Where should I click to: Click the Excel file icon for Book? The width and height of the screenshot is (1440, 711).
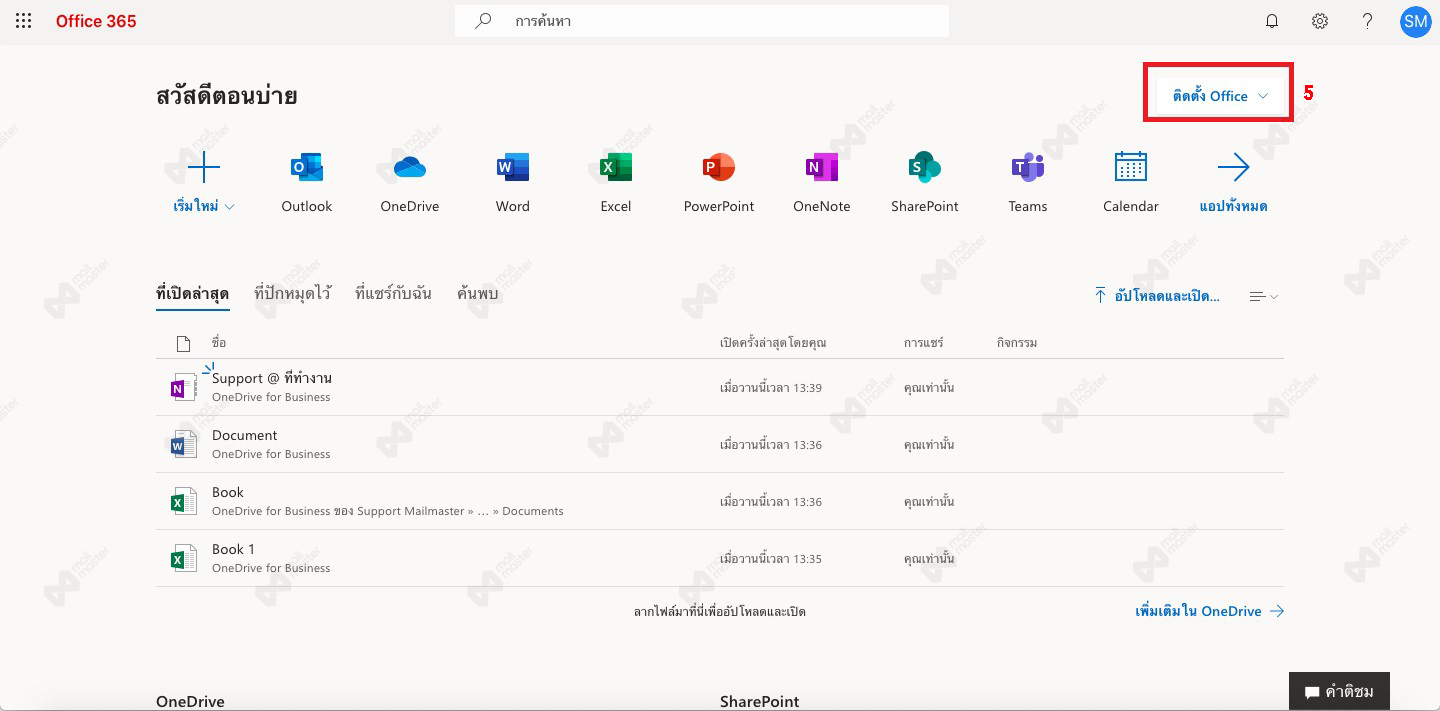[183, 501]
